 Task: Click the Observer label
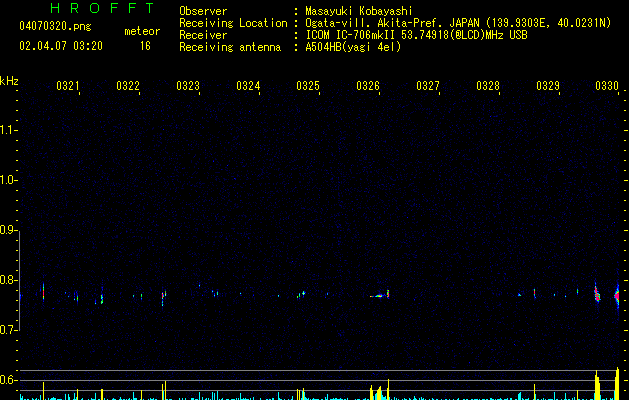[203, 11]
